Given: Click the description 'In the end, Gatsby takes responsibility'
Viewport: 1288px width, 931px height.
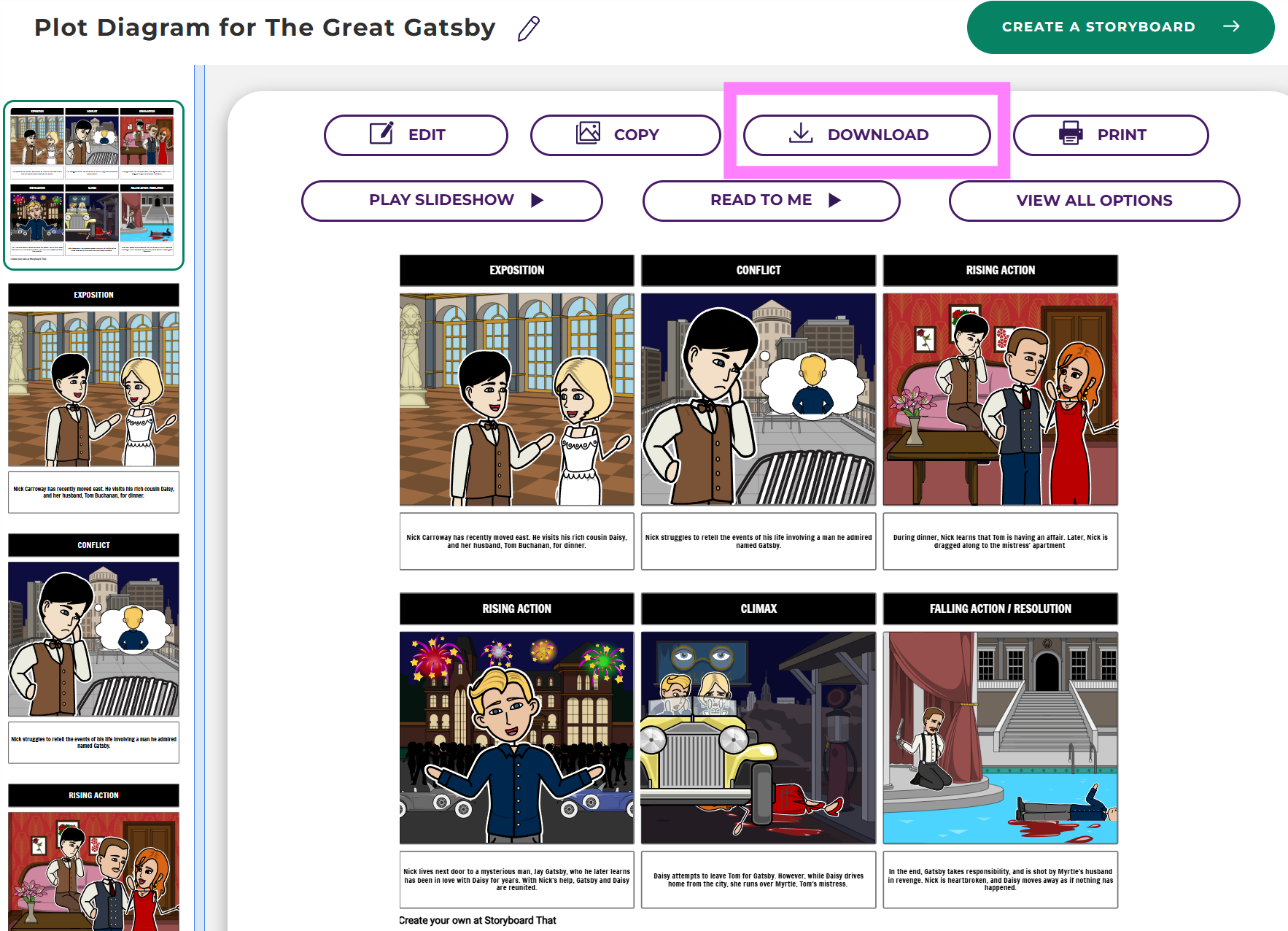Looking at the screenshot, I should coord(1000,880).
